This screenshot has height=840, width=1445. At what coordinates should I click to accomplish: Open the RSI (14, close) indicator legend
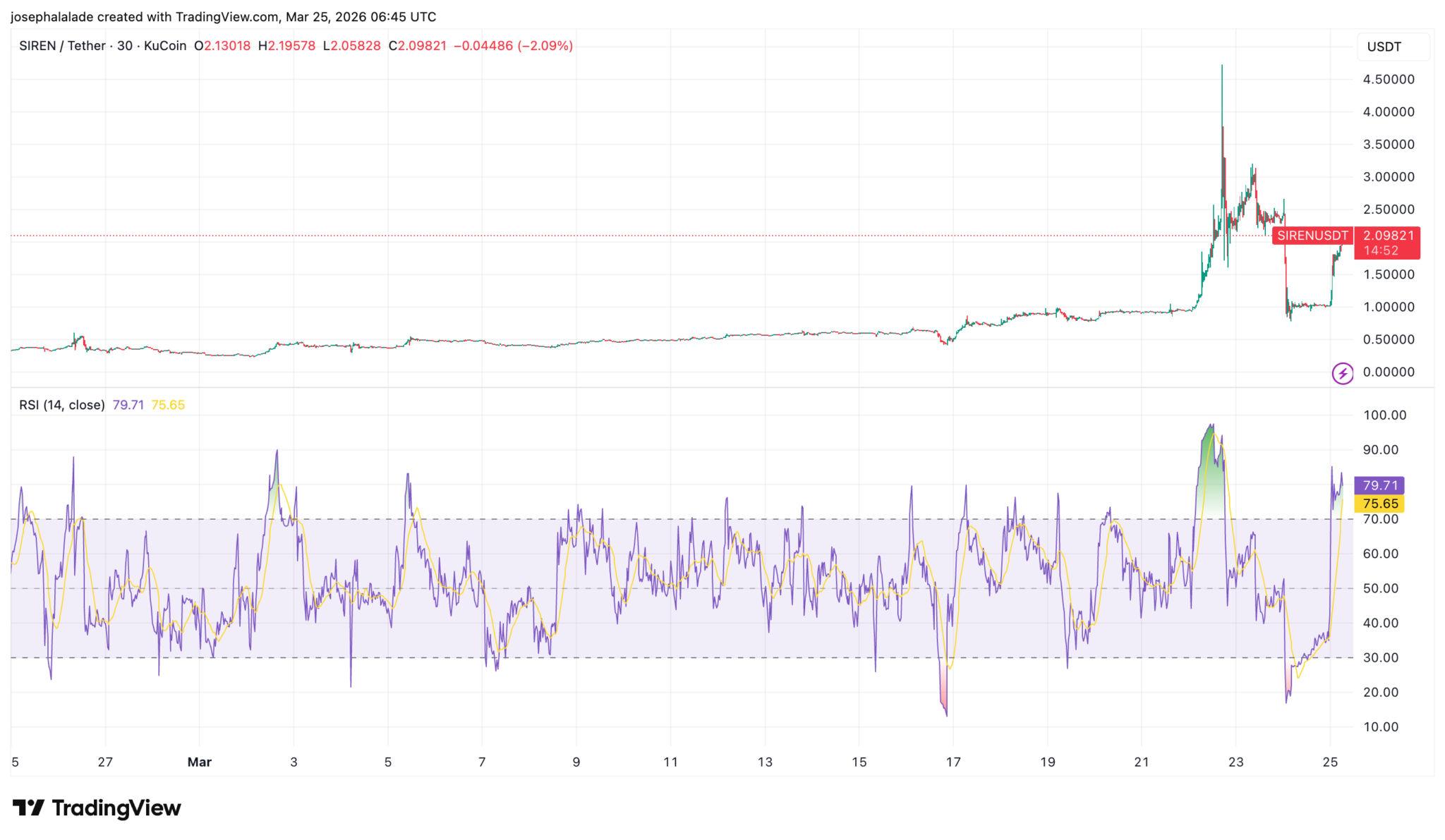tap(62, 405)
